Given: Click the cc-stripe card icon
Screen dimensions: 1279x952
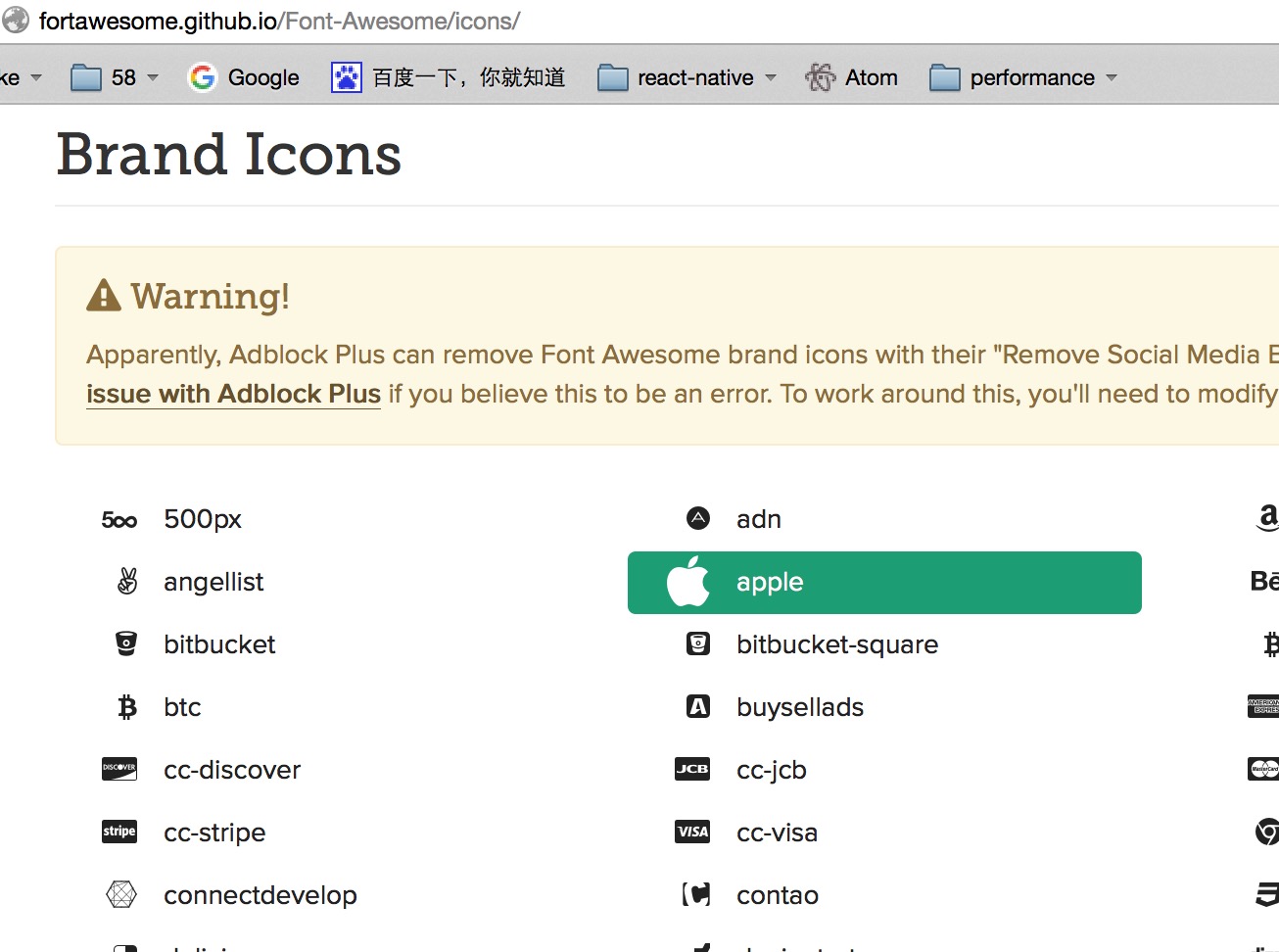Looking at the screenshot, I should tap(119, 832).
